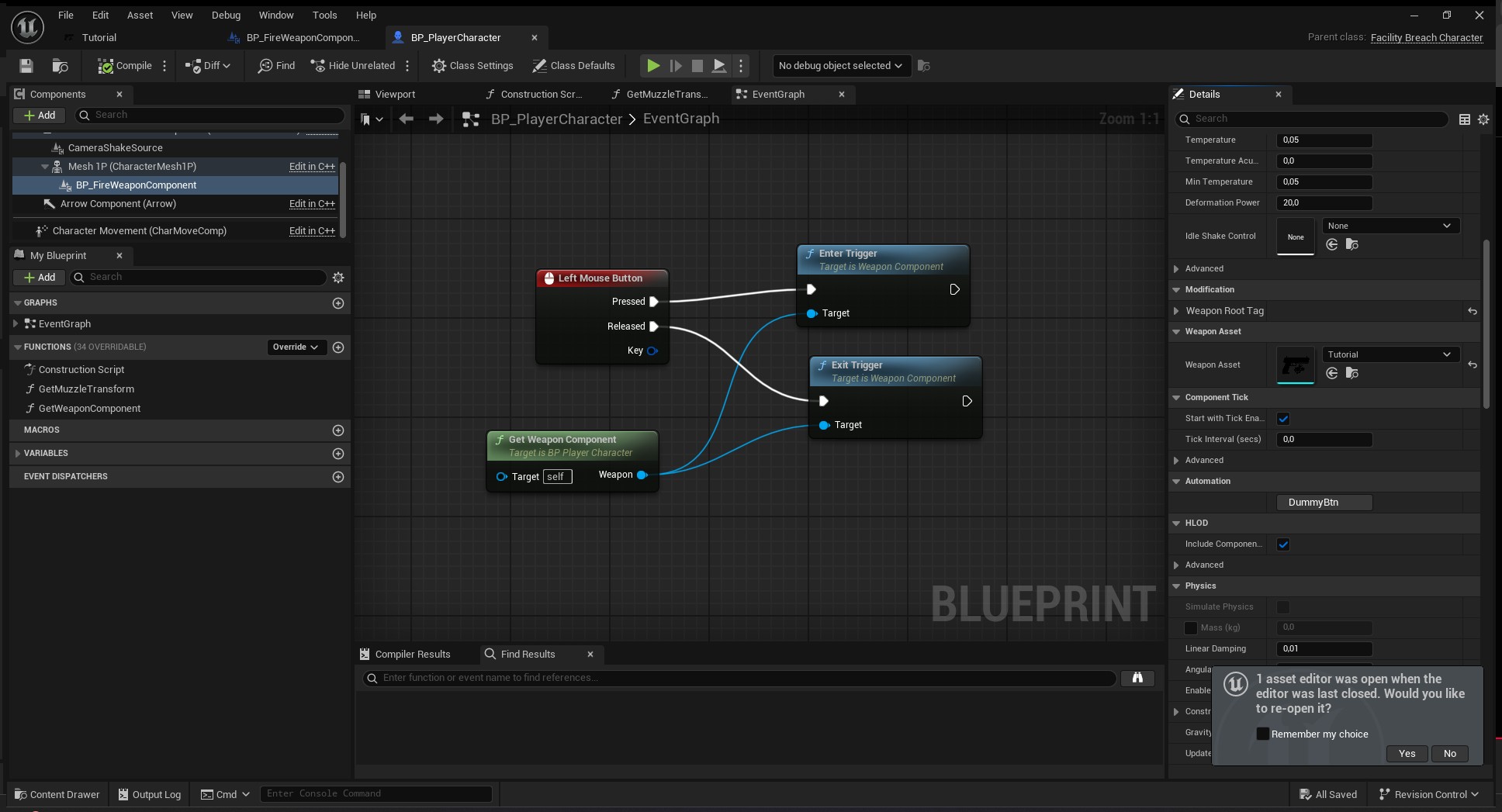Compile the blueprint
This screenshot has height=812, width=1502.
[125, 66]
